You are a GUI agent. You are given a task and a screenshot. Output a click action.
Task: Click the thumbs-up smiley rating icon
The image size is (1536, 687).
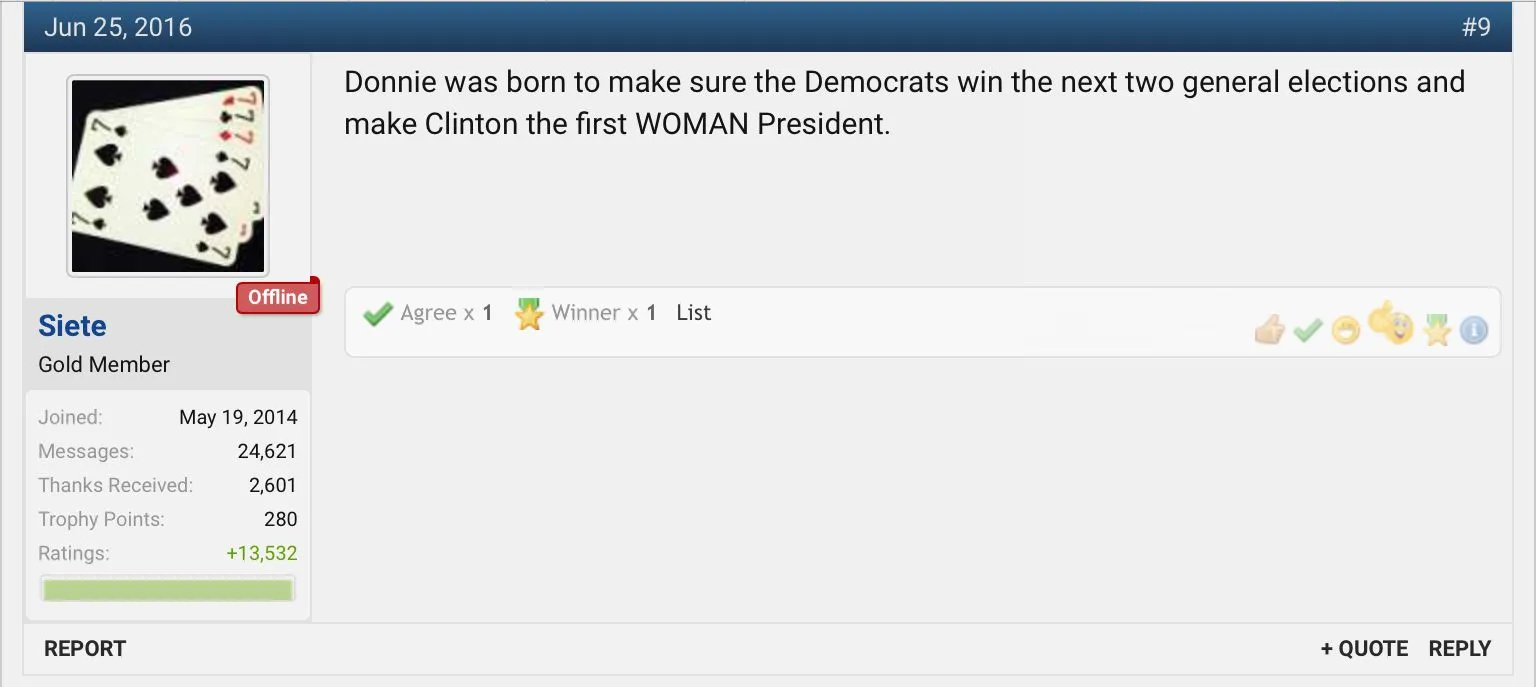1390,322
